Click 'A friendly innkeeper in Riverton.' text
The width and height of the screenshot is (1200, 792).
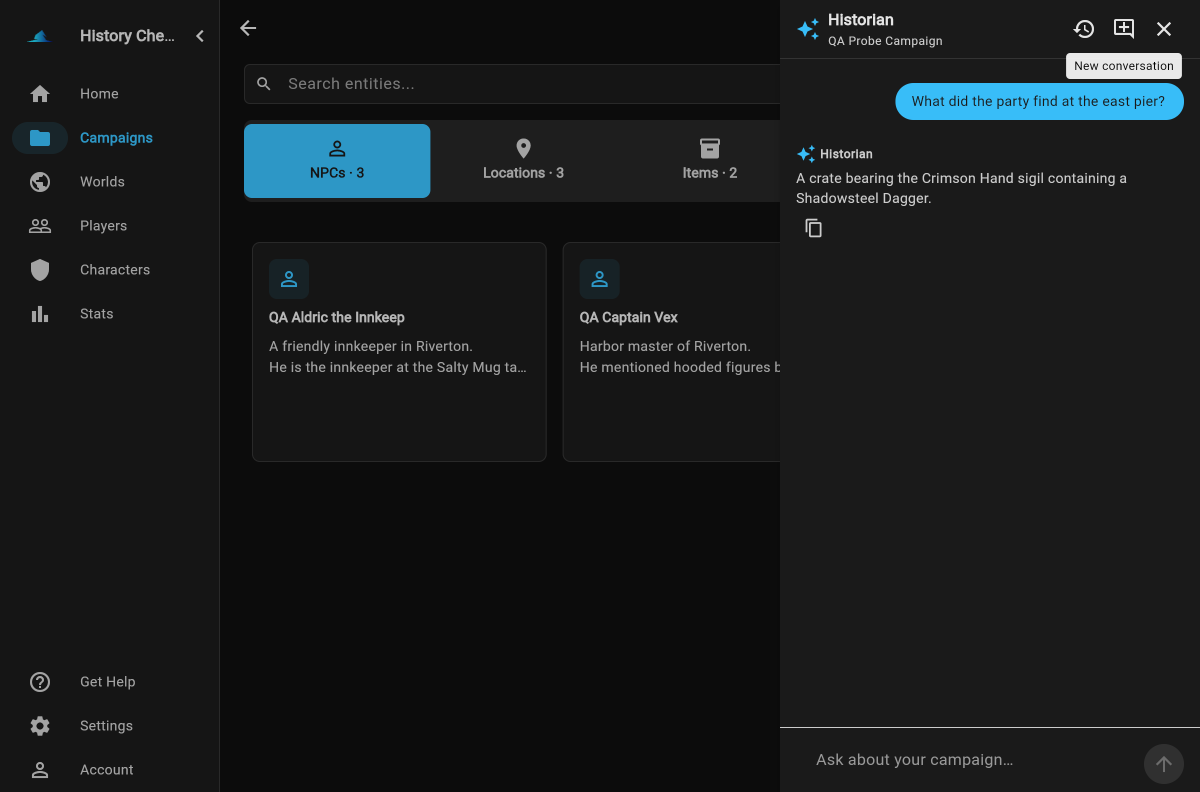coord(371,346)
